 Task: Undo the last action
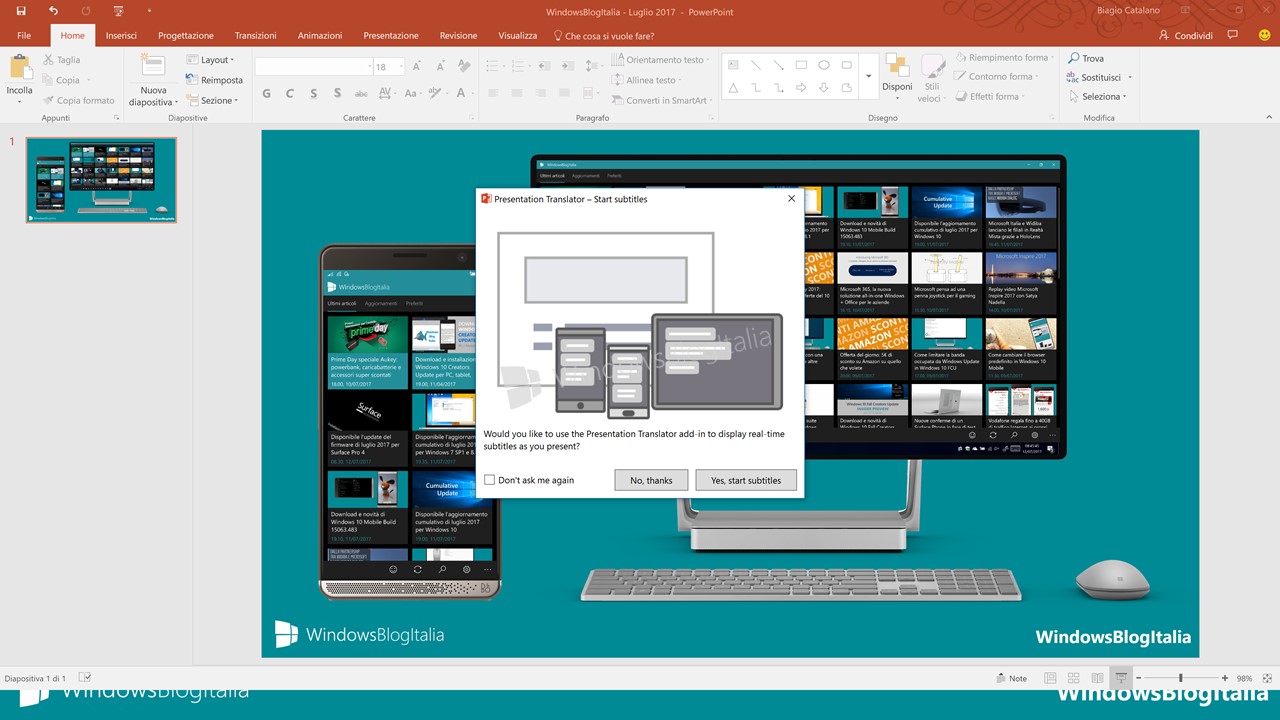tap(53, 11)
